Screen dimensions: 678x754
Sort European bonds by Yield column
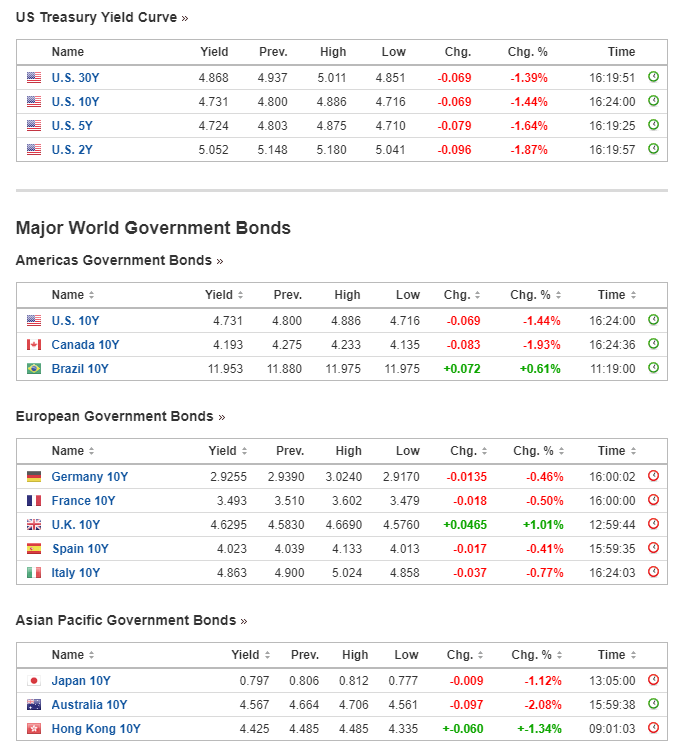point(227,451)
